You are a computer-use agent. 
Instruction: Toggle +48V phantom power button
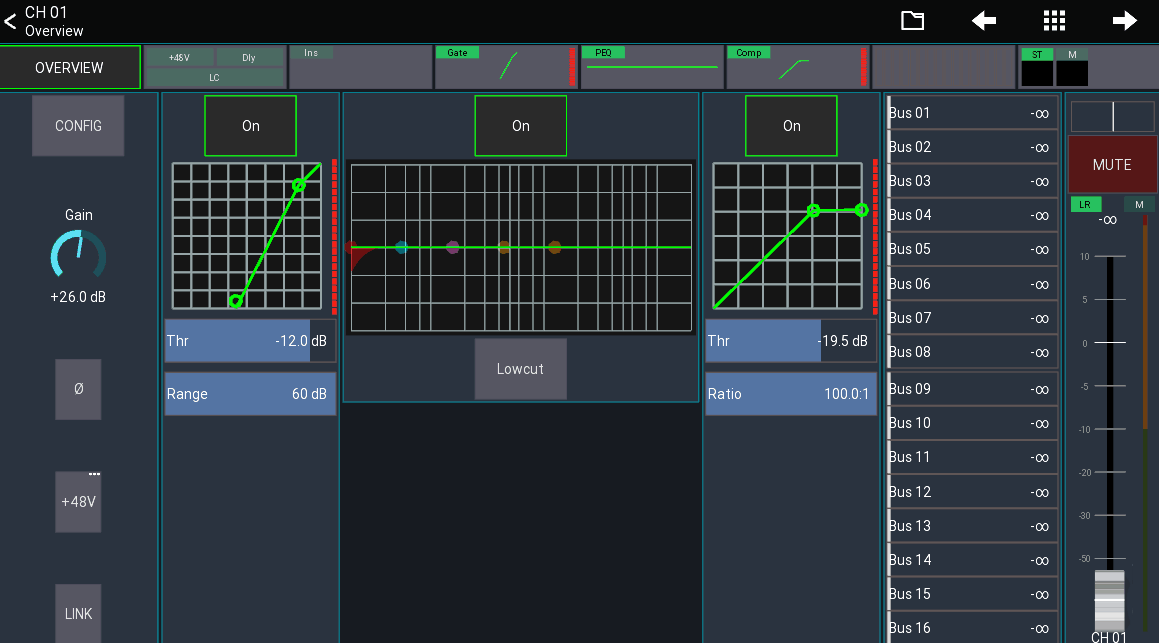pos(78,502)
